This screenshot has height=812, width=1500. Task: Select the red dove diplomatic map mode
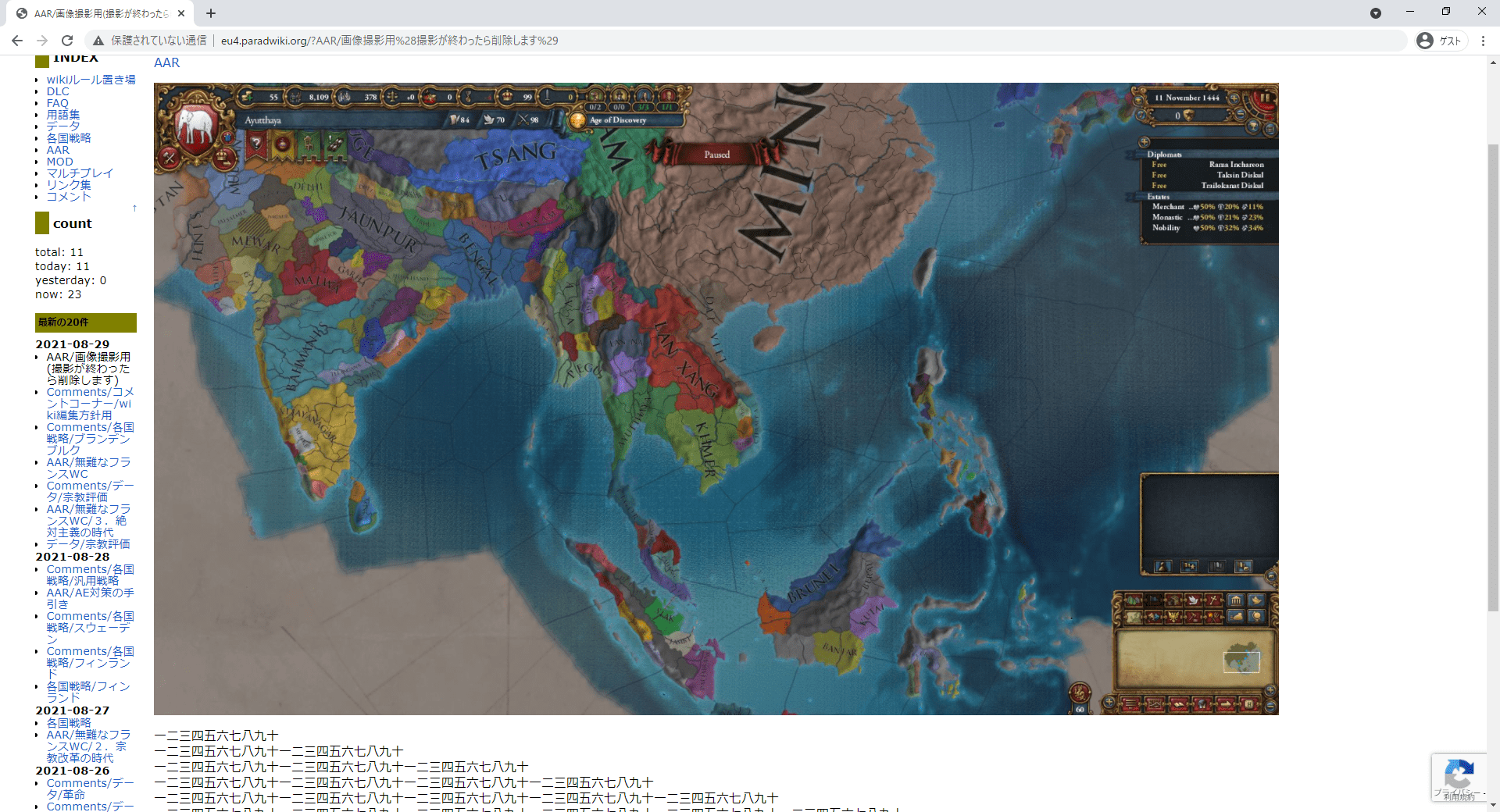pos(1193,600)
